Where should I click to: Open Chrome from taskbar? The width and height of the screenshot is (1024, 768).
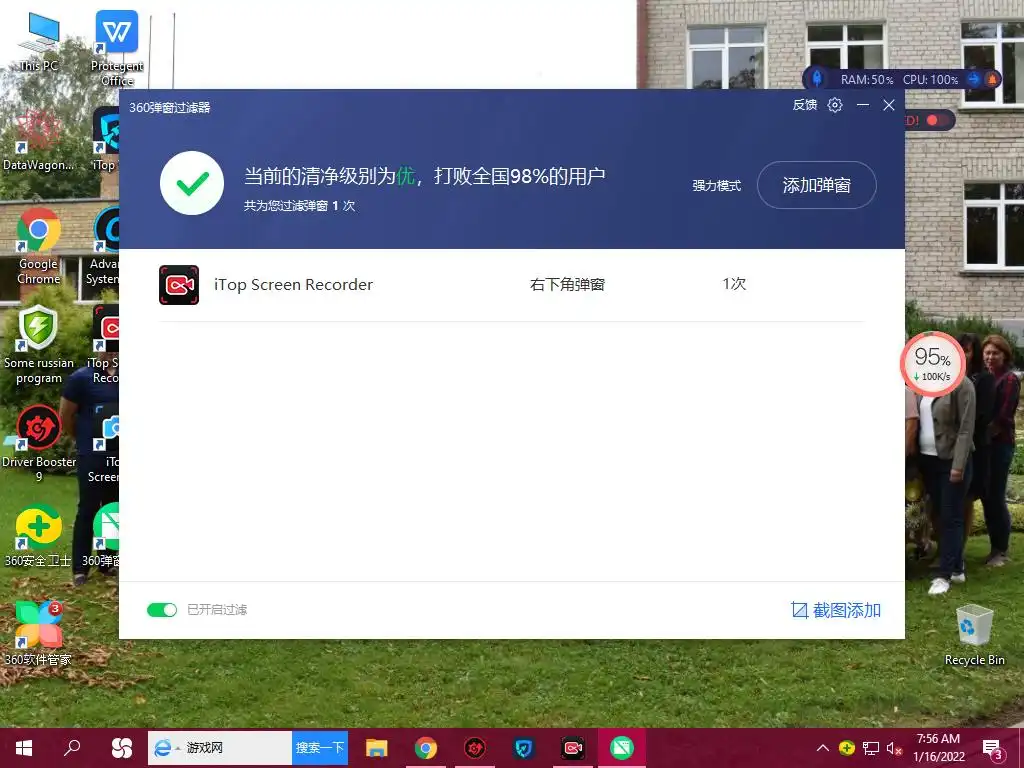(426, 748)
